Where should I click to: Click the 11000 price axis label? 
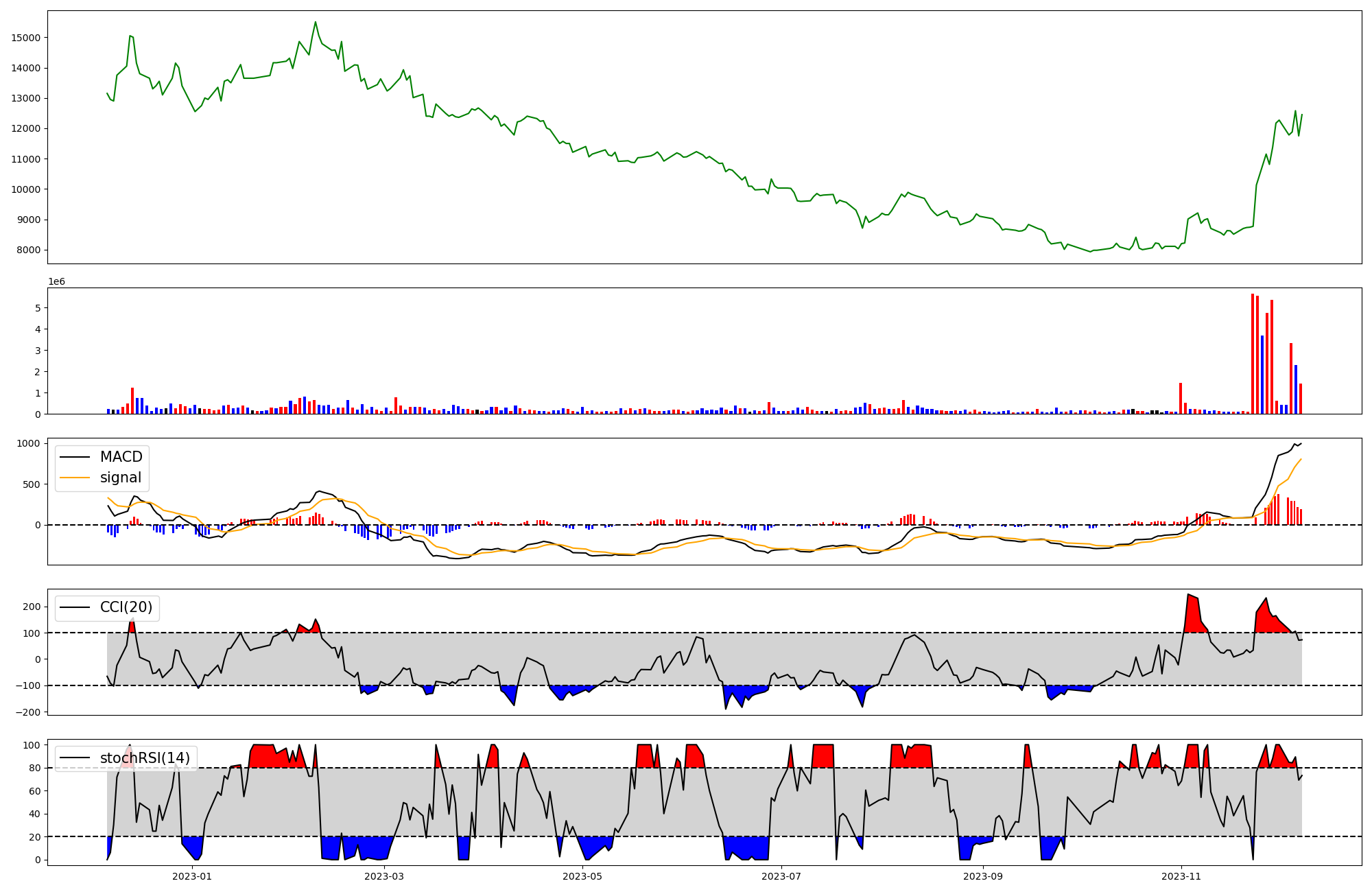click(x=26, y=159)
